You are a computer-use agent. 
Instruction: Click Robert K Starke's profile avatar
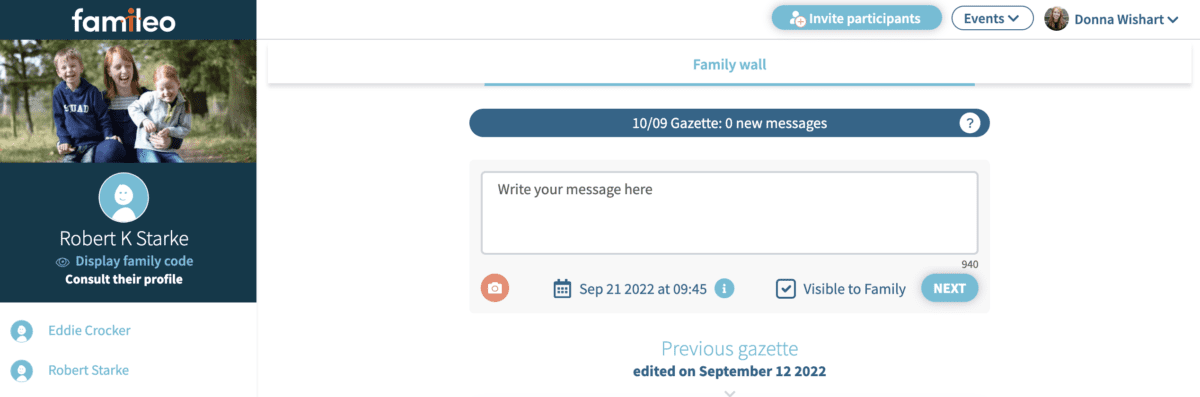[x=124, y=197]
